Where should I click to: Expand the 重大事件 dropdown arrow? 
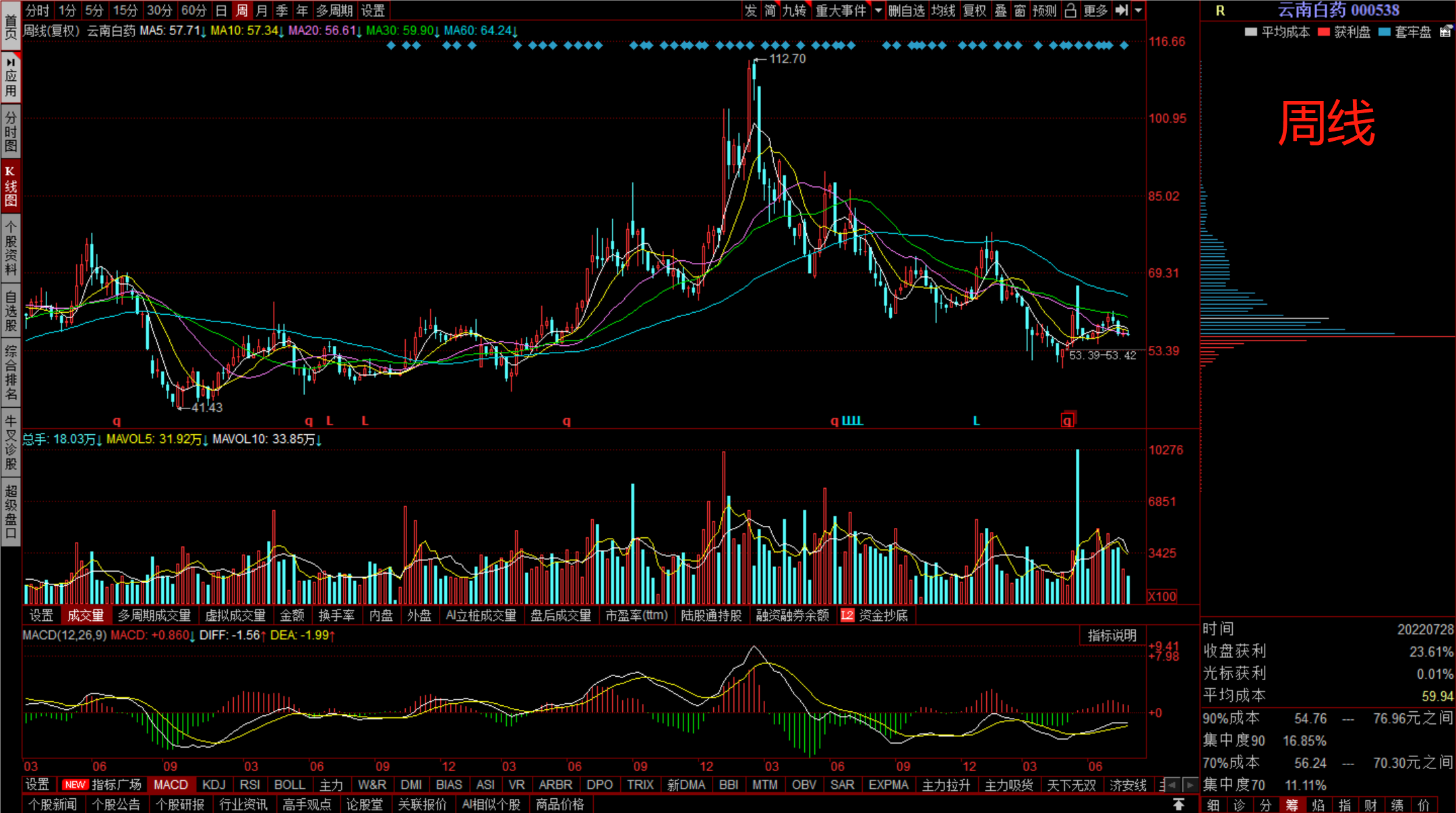tap(878, 10)
